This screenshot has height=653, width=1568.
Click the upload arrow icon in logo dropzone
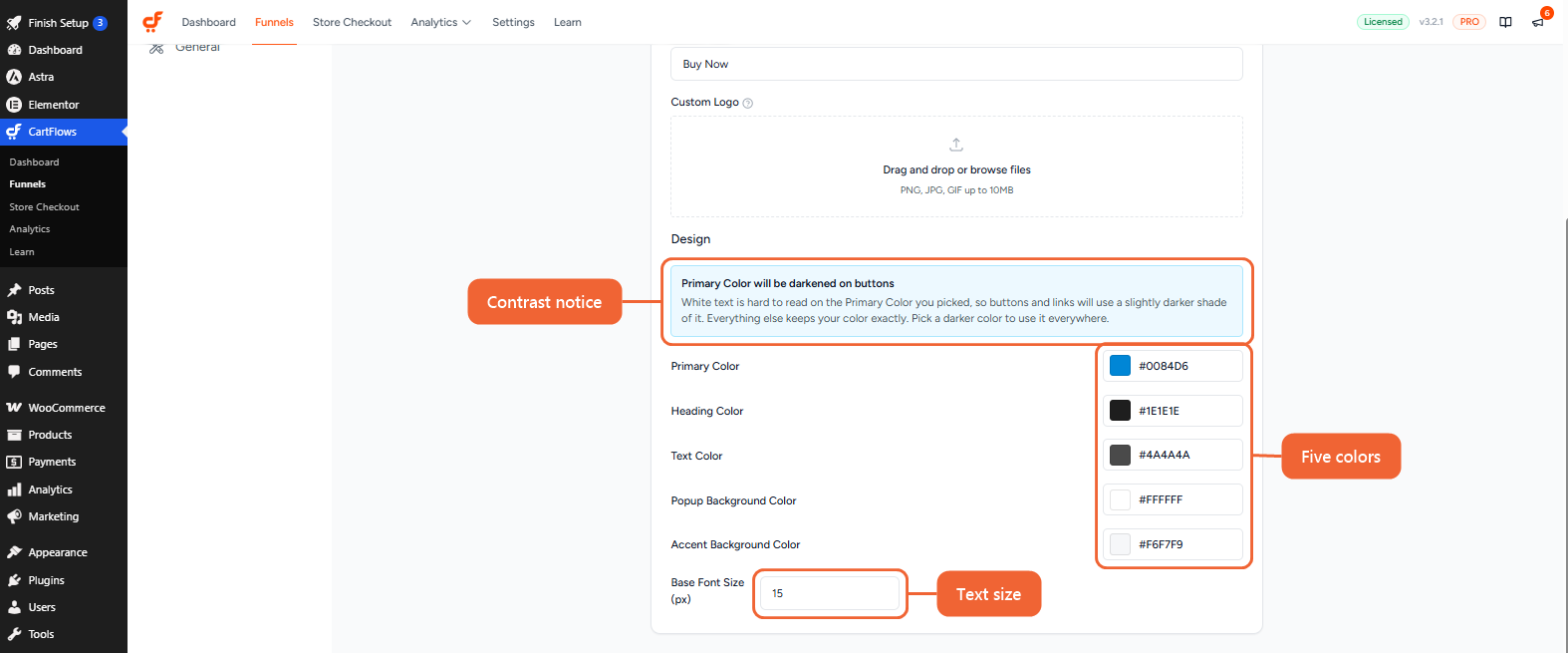(x=956, y=145)
